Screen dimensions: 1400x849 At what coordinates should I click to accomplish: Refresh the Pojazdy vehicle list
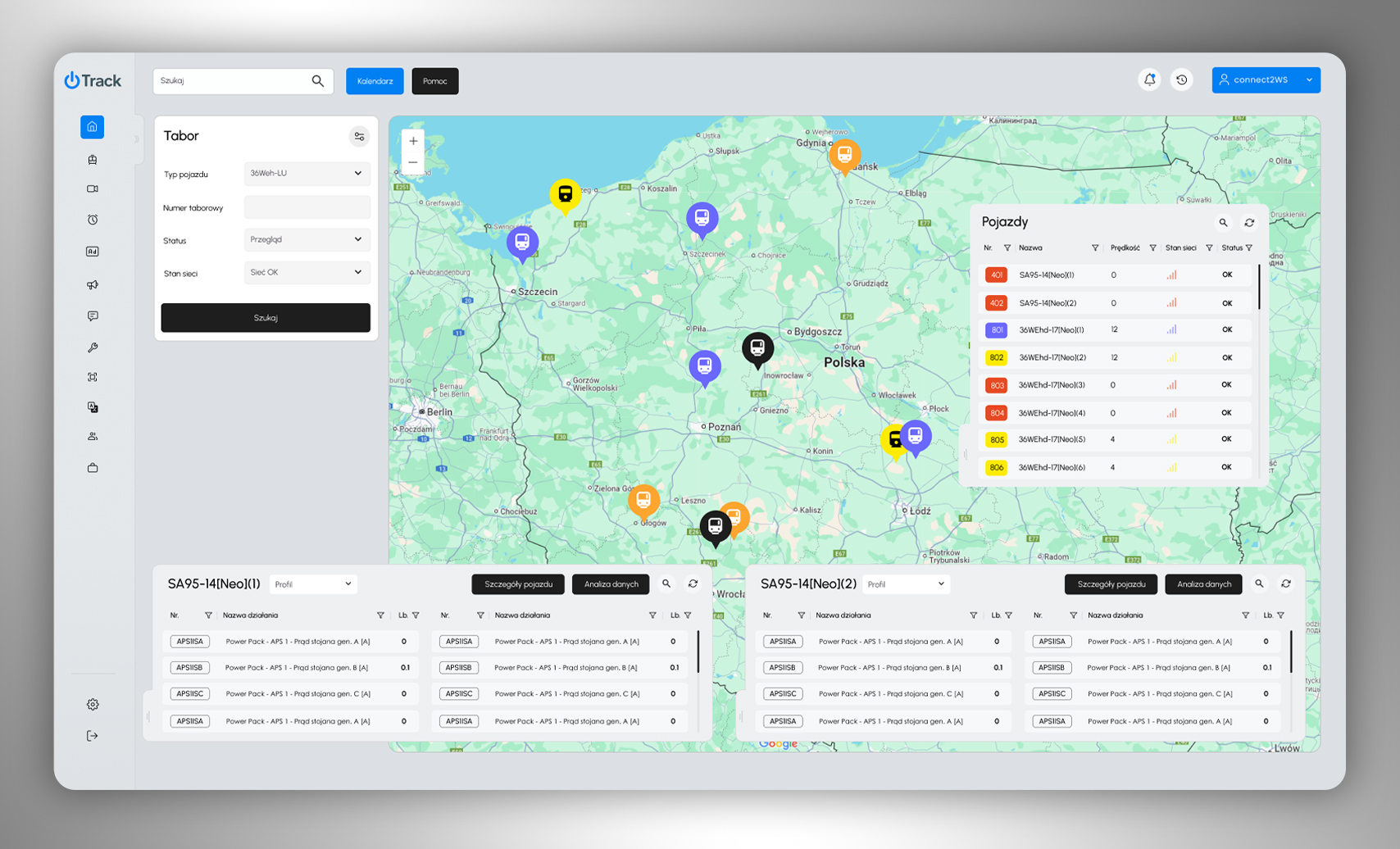tap(1249, 223)
